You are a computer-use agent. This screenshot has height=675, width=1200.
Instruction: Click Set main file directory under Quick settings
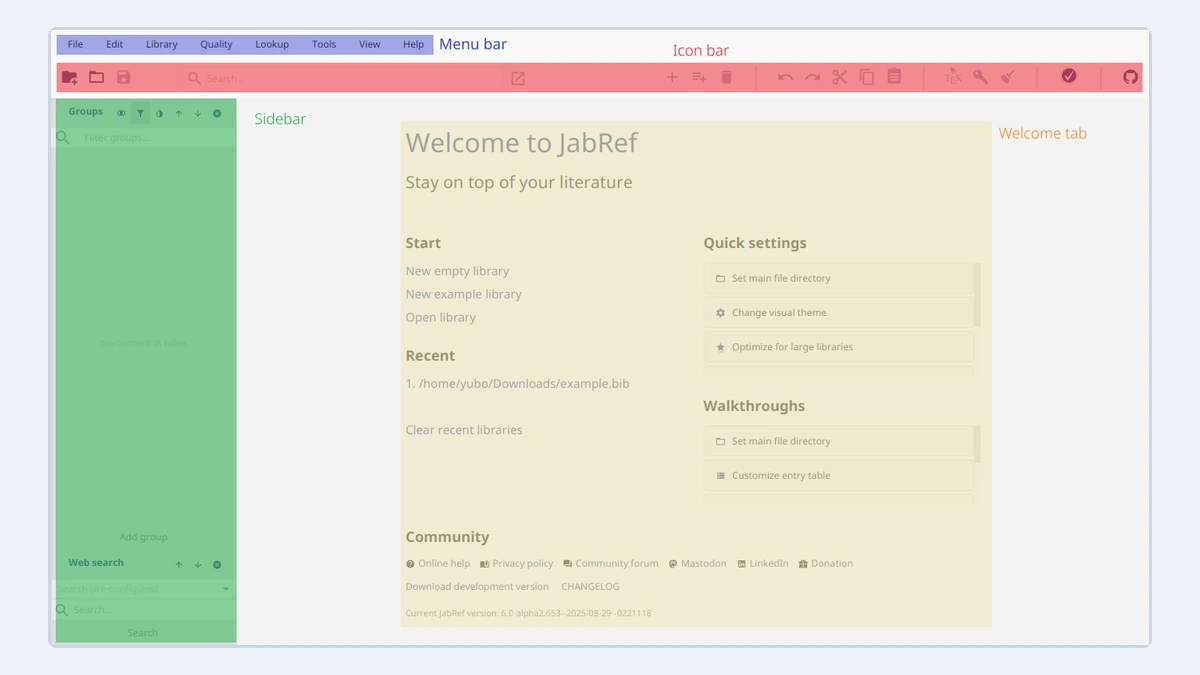click(x=838, y=279)
